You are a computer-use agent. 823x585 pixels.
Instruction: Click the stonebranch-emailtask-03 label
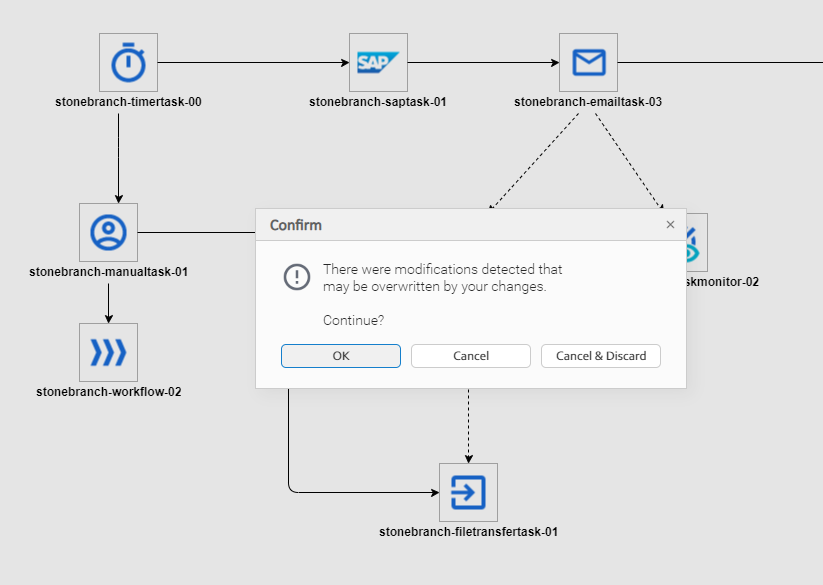[x=588, y=102]
